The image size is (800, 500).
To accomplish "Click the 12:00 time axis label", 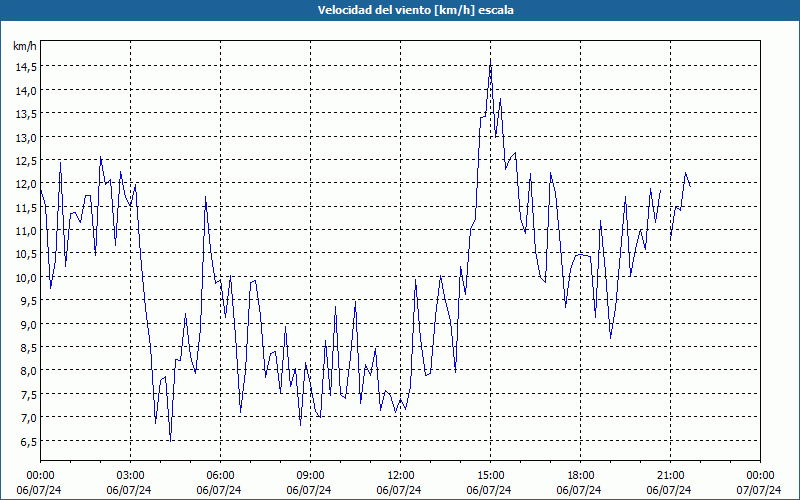I will (x=401, y=476).
